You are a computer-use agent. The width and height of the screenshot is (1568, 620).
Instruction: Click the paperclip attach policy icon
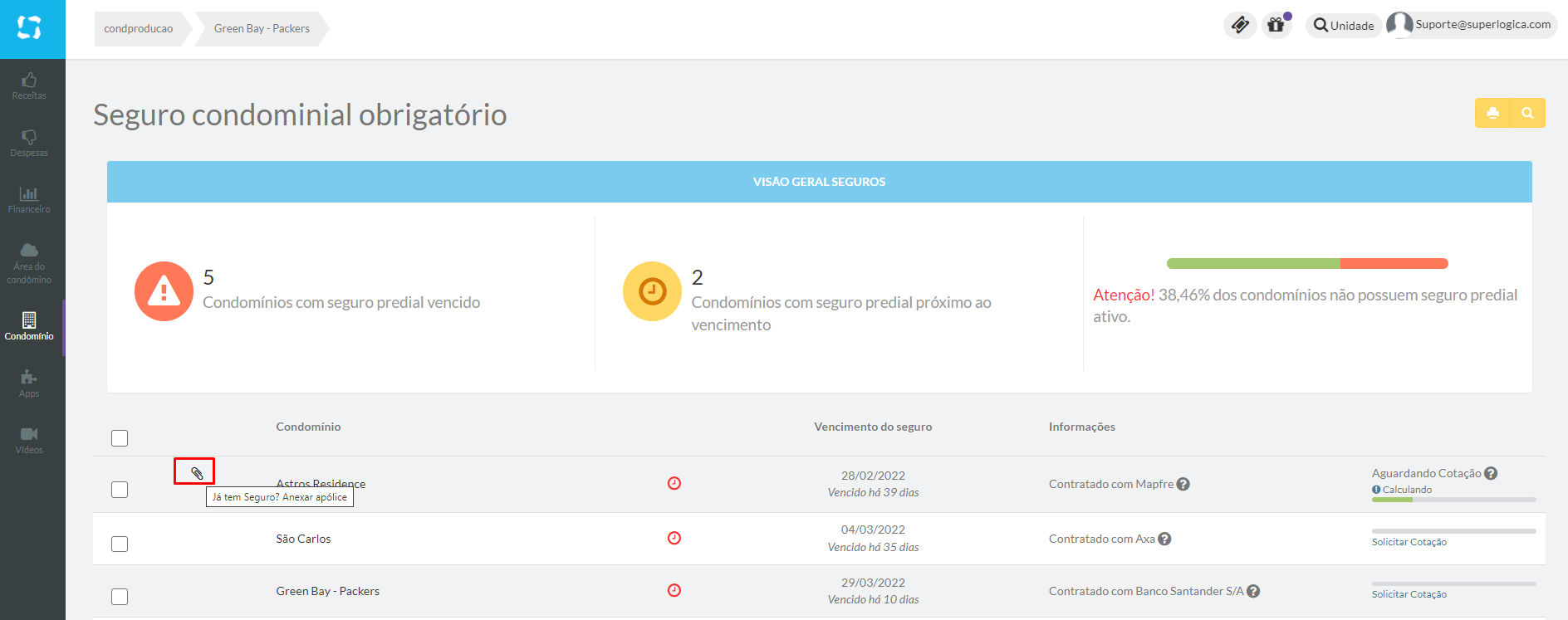click(197, 473)
